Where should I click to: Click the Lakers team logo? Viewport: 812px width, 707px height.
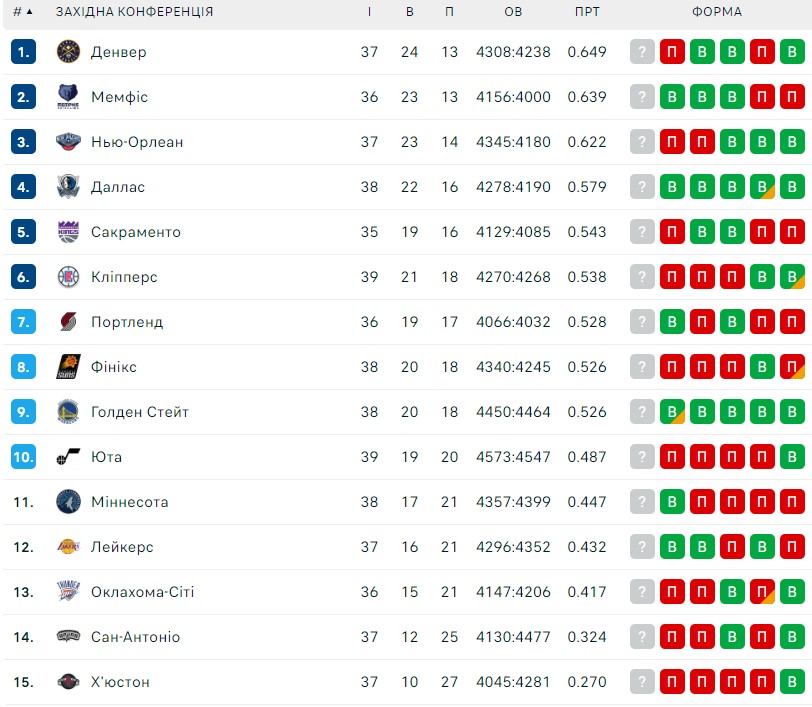click(x=68, y=547)
